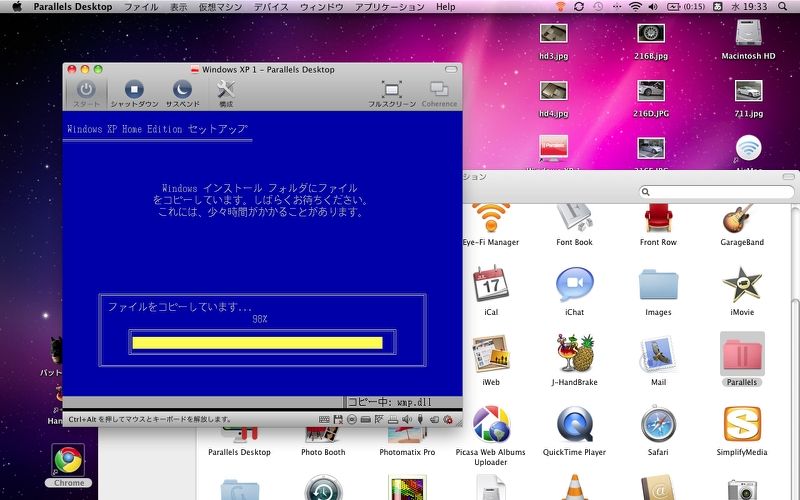Click the Coherence toolbar icon

point(439,89)
